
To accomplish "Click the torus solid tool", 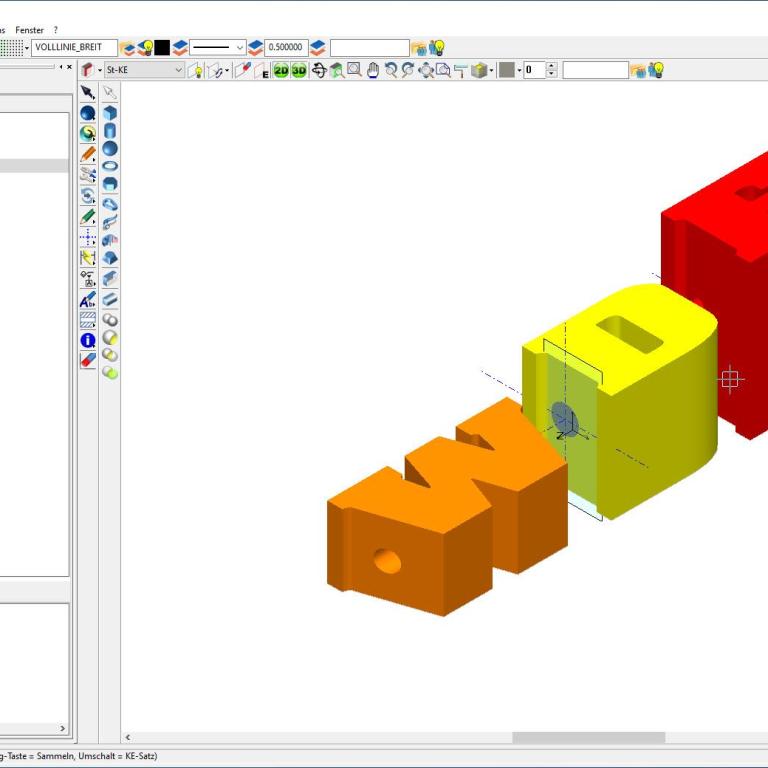I will click(x=110, y=166).
